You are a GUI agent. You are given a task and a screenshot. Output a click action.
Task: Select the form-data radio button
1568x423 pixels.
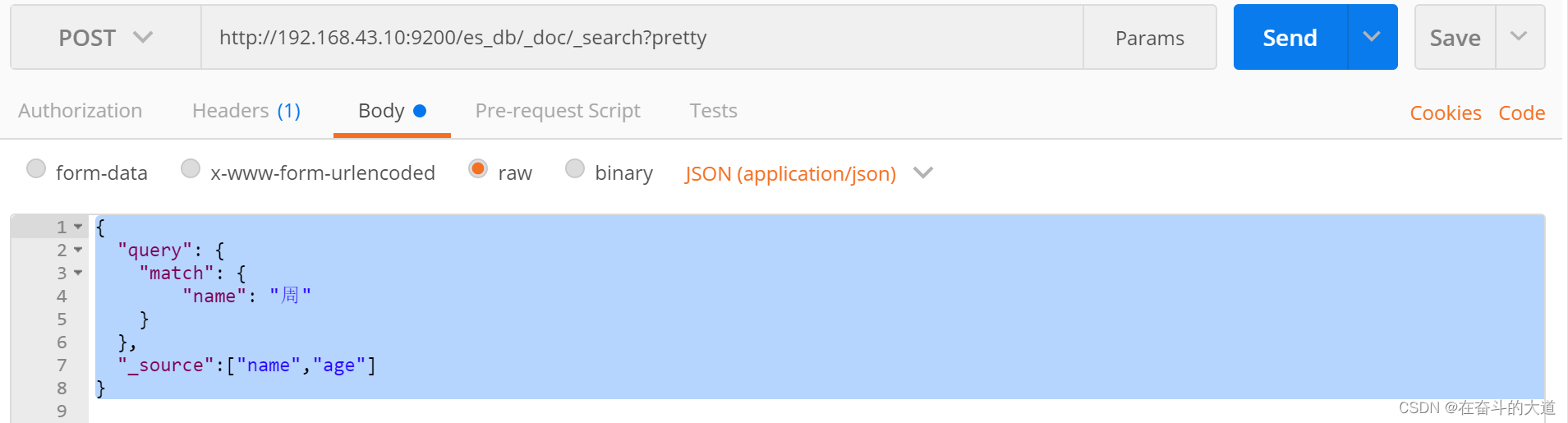[x=36, y=168]
